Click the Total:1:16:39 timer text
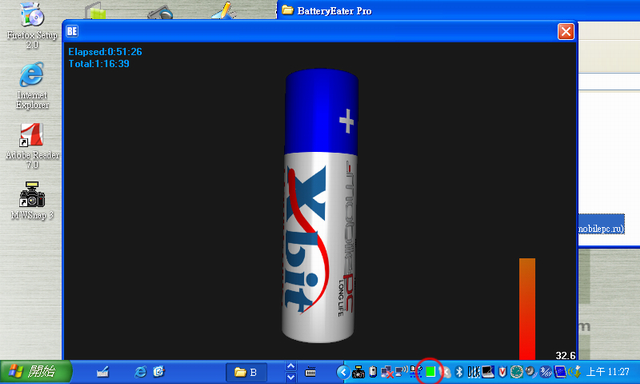 99,64
